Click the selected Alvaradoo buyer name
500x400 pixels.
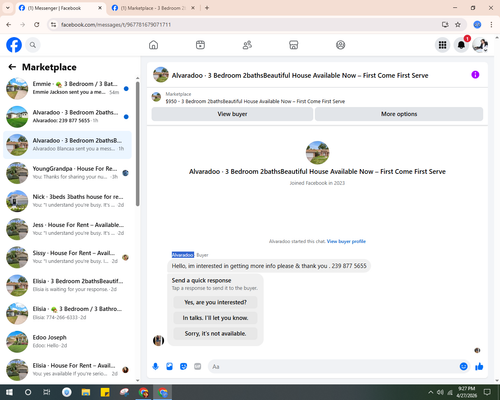tap(183, 255)
